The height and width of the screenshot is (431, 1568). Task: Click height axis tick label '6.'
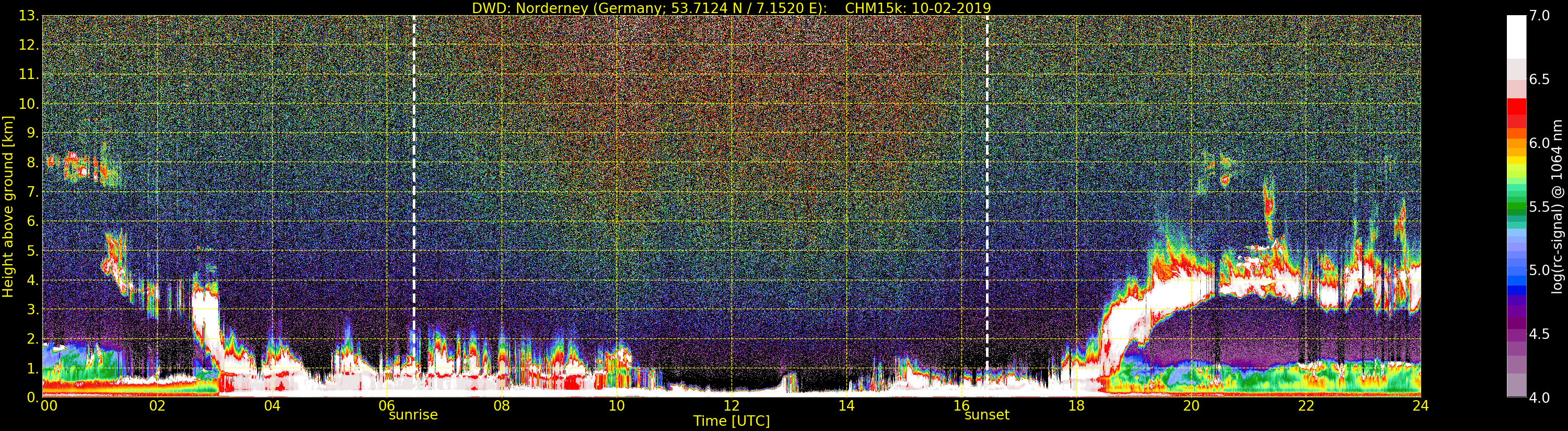[x=33, y=221]
